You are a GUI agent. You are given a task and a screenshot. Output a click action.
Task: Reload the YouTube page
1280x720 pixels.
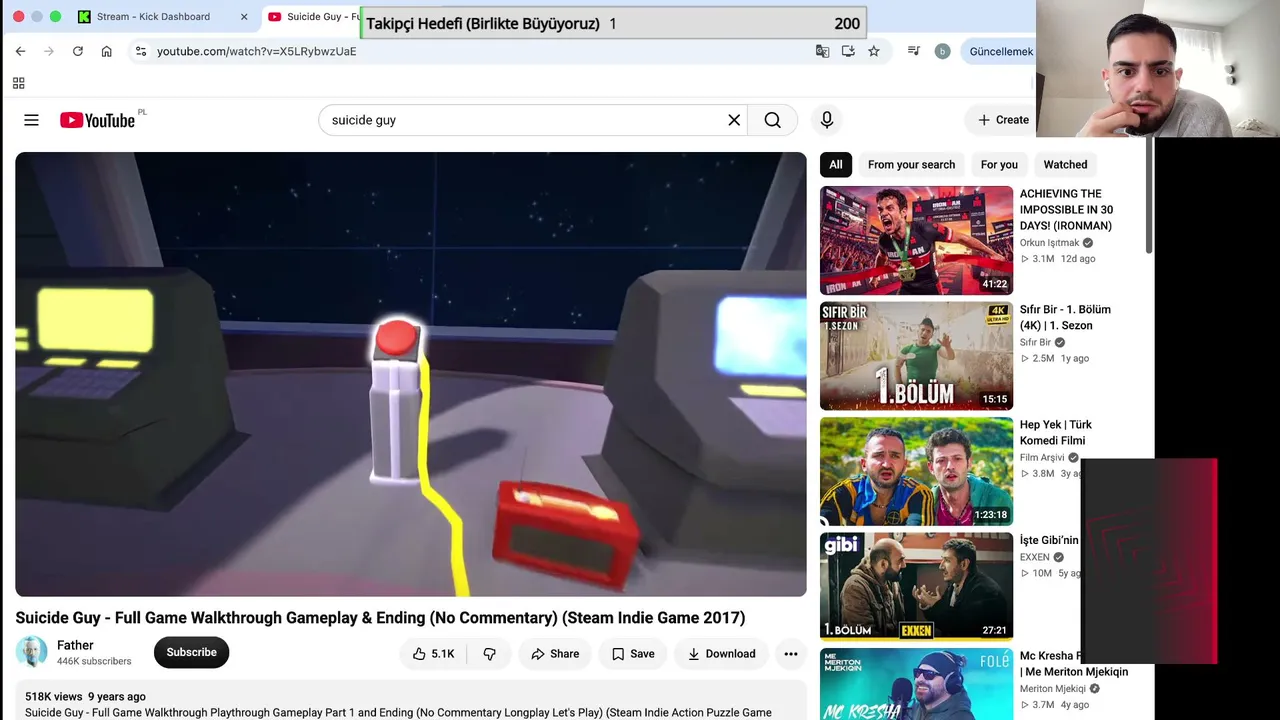(77, 51)
